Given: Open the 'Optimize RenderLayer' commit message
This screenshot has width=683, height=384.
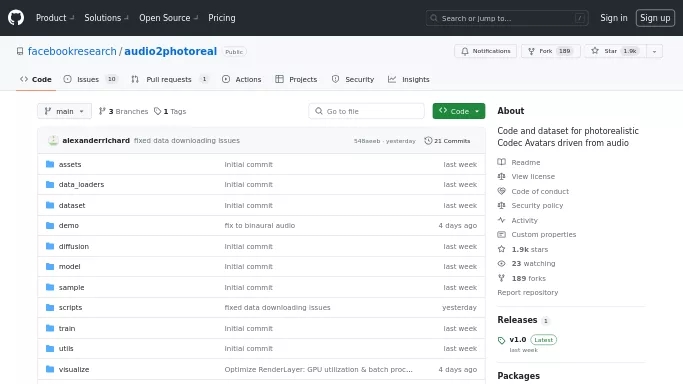Looking at the screenshot, I should (318, 369).
